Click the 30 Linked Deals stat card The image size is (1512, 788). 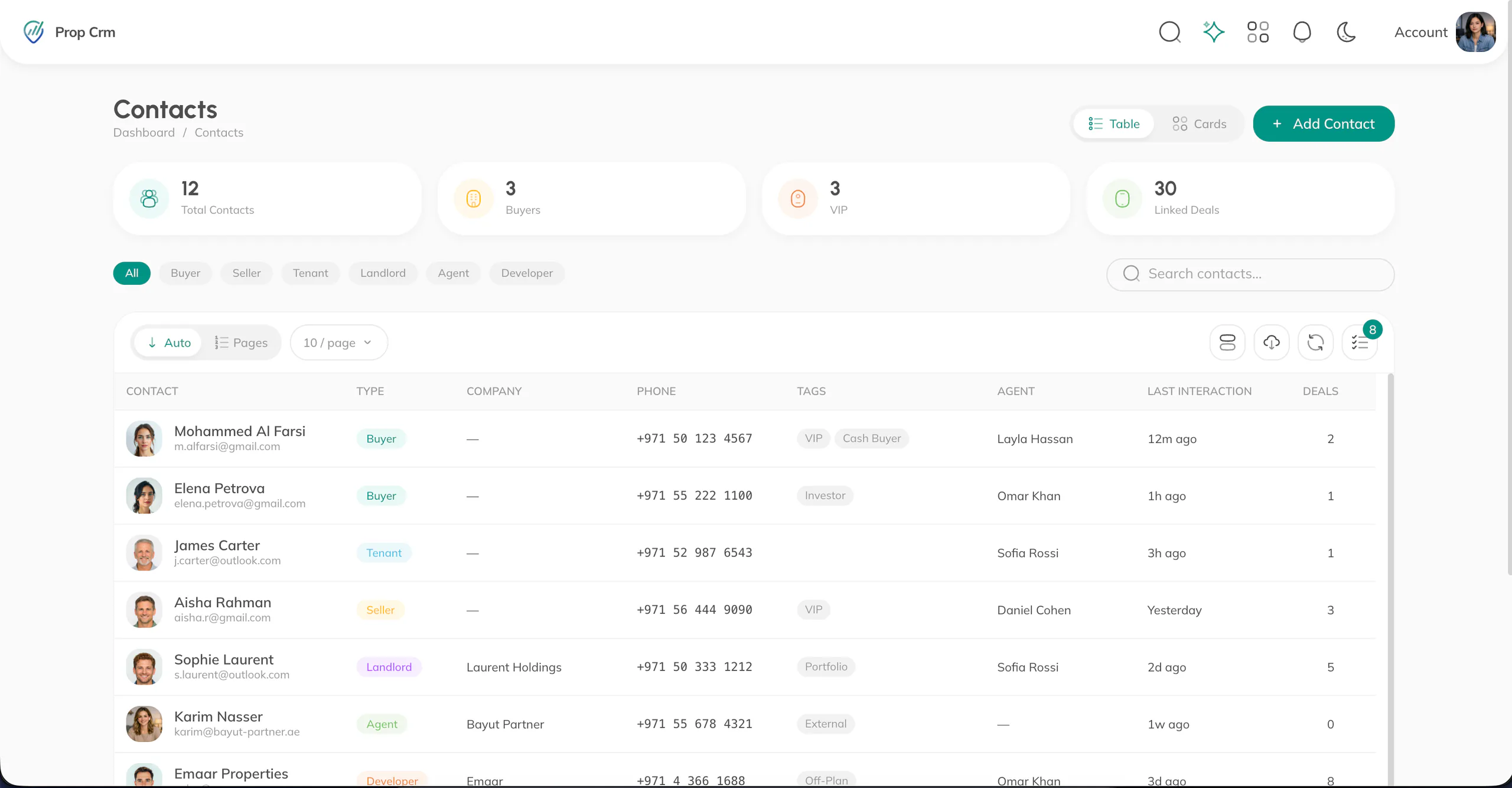[1240, 199]
